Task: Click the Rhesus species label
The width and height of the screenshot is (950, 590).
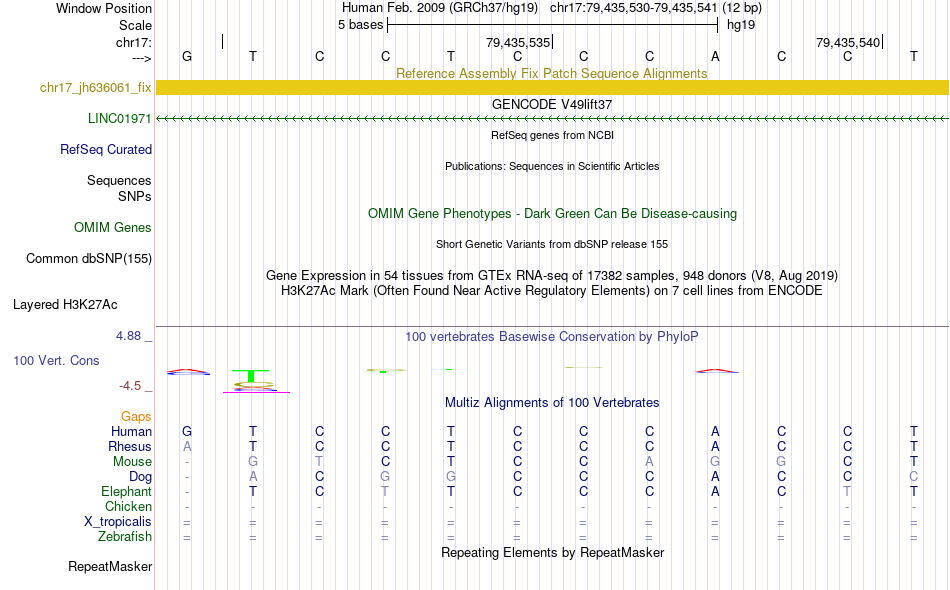Action: (x=130, y=446)
